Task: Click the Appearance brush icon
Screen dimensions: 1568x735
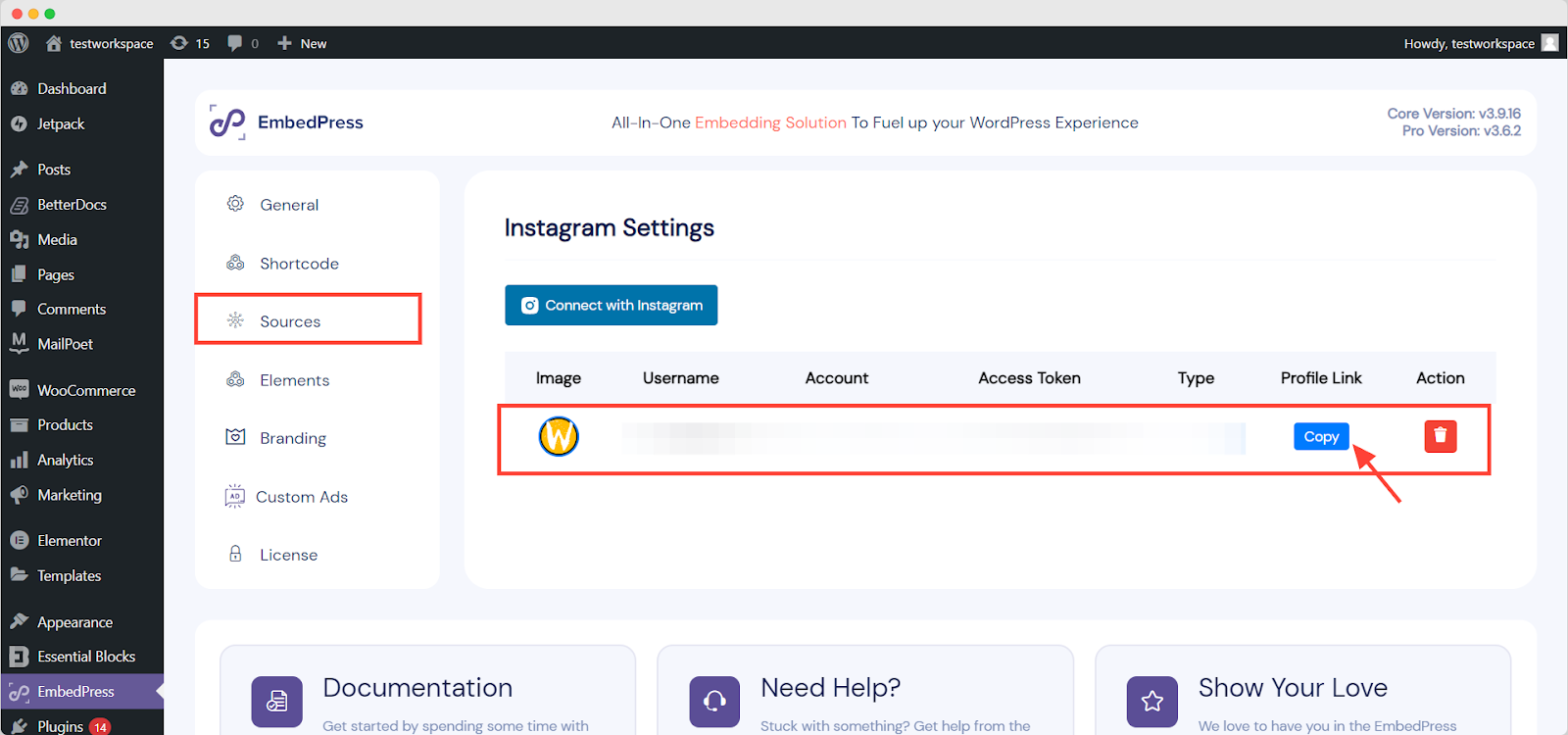Action: 19,621
